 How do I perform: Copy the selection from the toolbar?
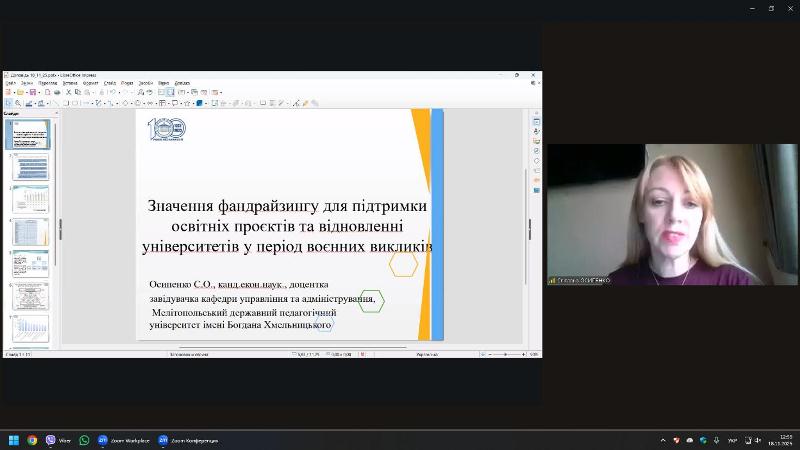point(78,92)
